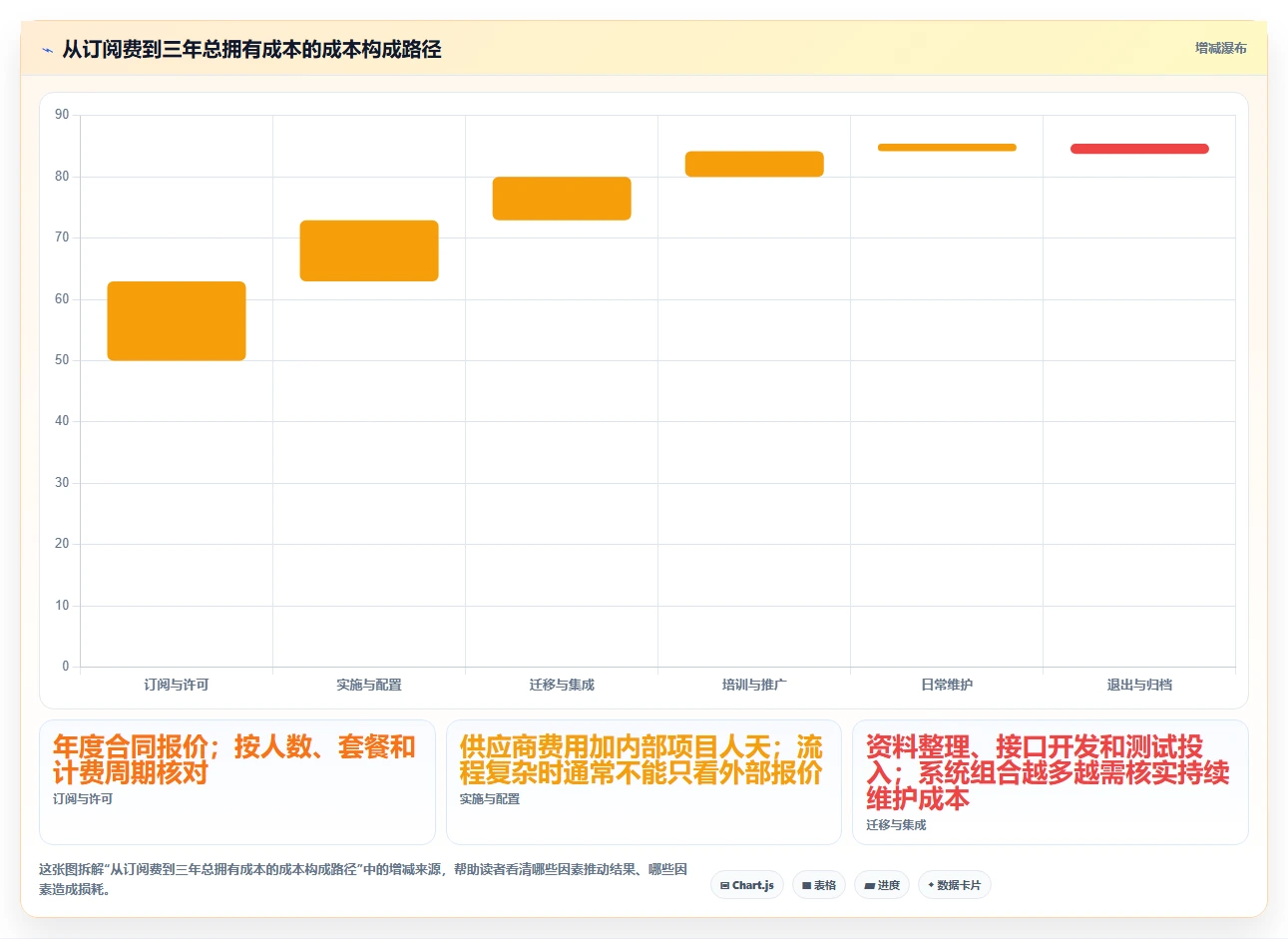Click the 培训与推广 axis label
Image resolution: width=1288 pixels, height=939 pixels.
[754, 685]
